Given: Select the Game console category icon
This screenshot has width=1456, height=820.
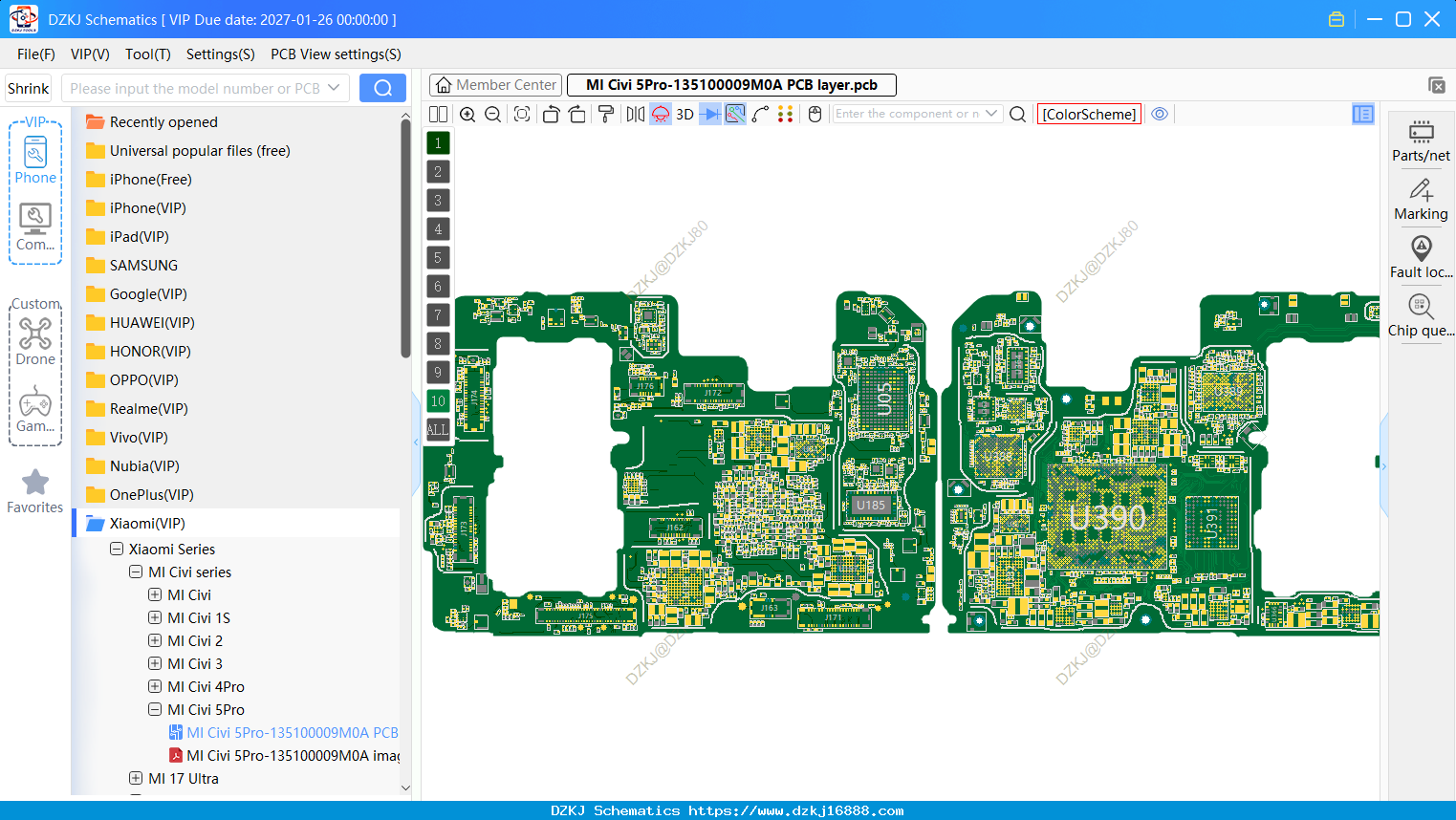Looking at the screenshot, I should [x=35, y=409].
